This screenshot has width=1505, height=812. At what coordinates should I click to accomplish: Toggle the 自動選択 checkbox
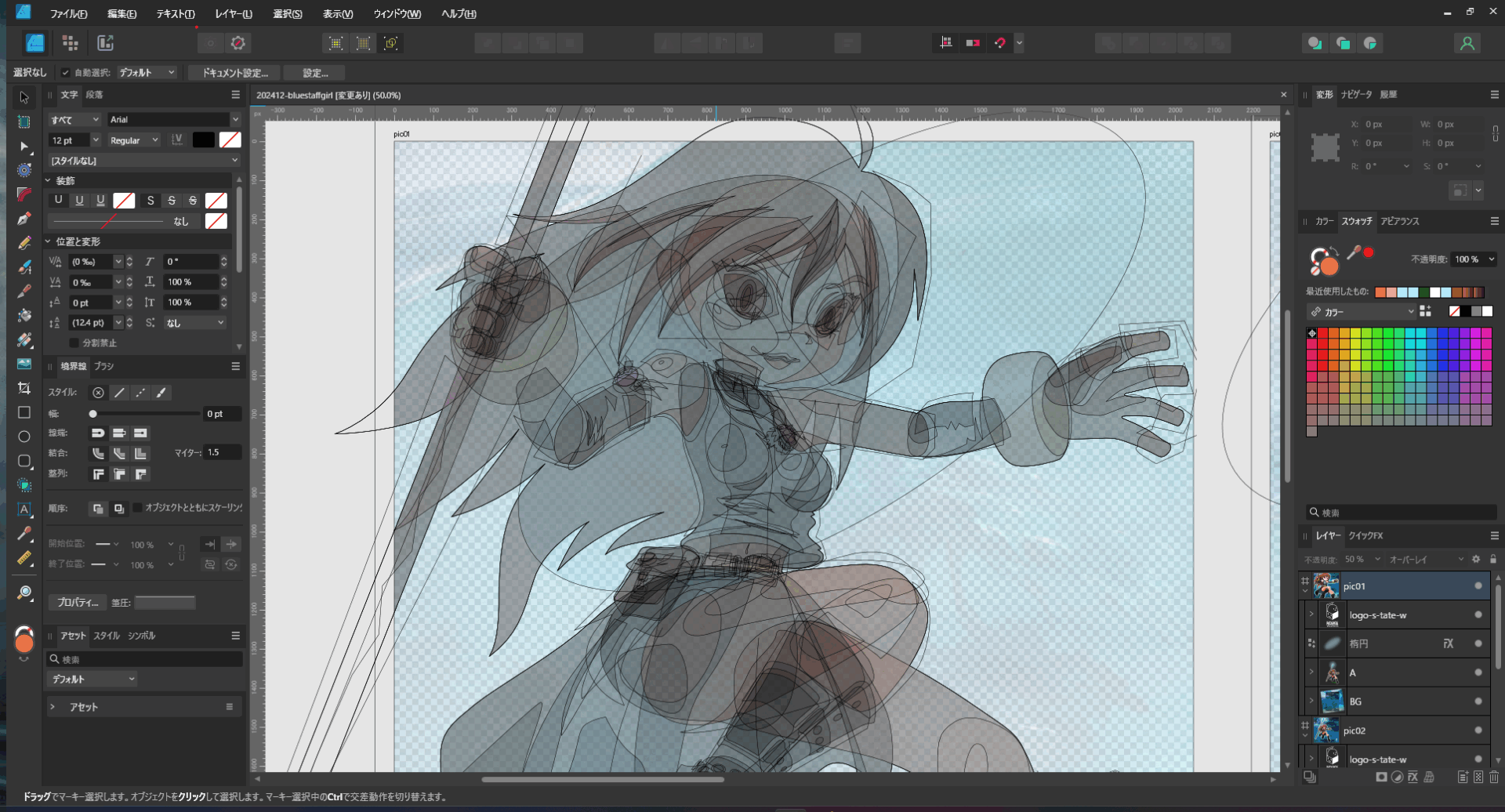tap(66, 73)
